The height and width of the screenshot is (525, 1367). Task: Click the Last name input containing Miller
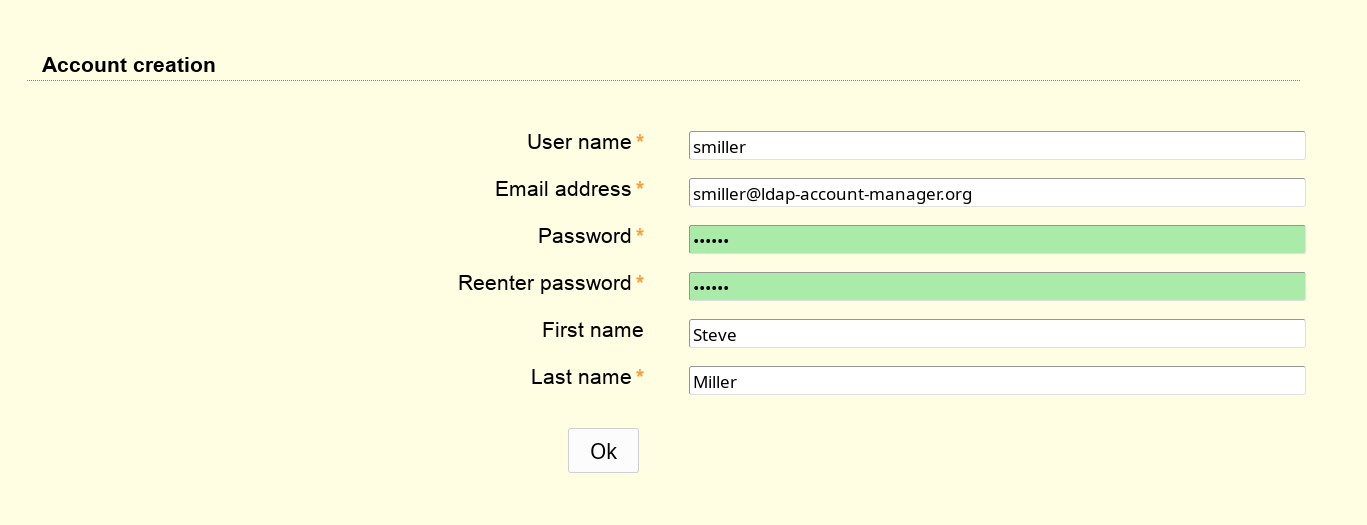click(x=996, y=381)
